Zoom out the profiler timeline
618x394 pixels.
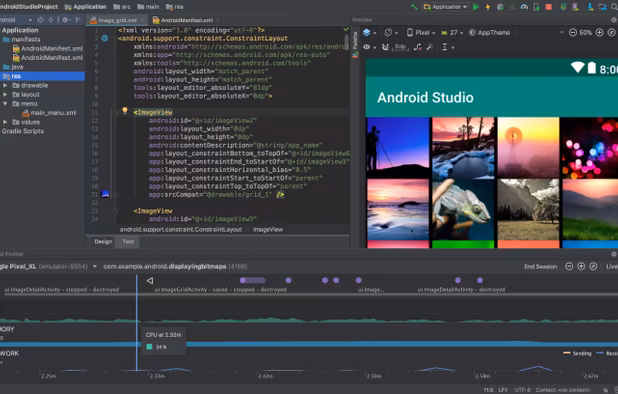[569, 266]
